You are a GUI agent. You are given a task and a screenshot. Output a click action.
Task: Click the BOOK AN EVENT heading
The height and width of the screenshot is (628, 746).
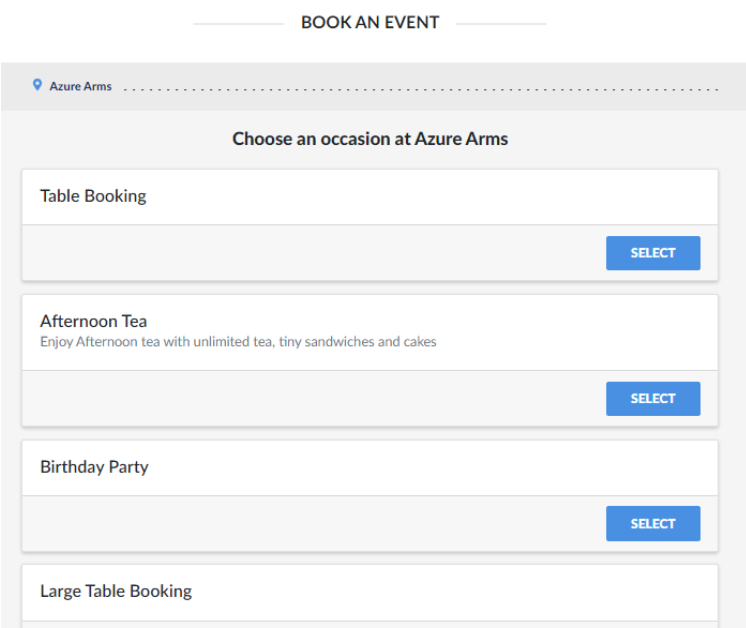pos(370,22)
